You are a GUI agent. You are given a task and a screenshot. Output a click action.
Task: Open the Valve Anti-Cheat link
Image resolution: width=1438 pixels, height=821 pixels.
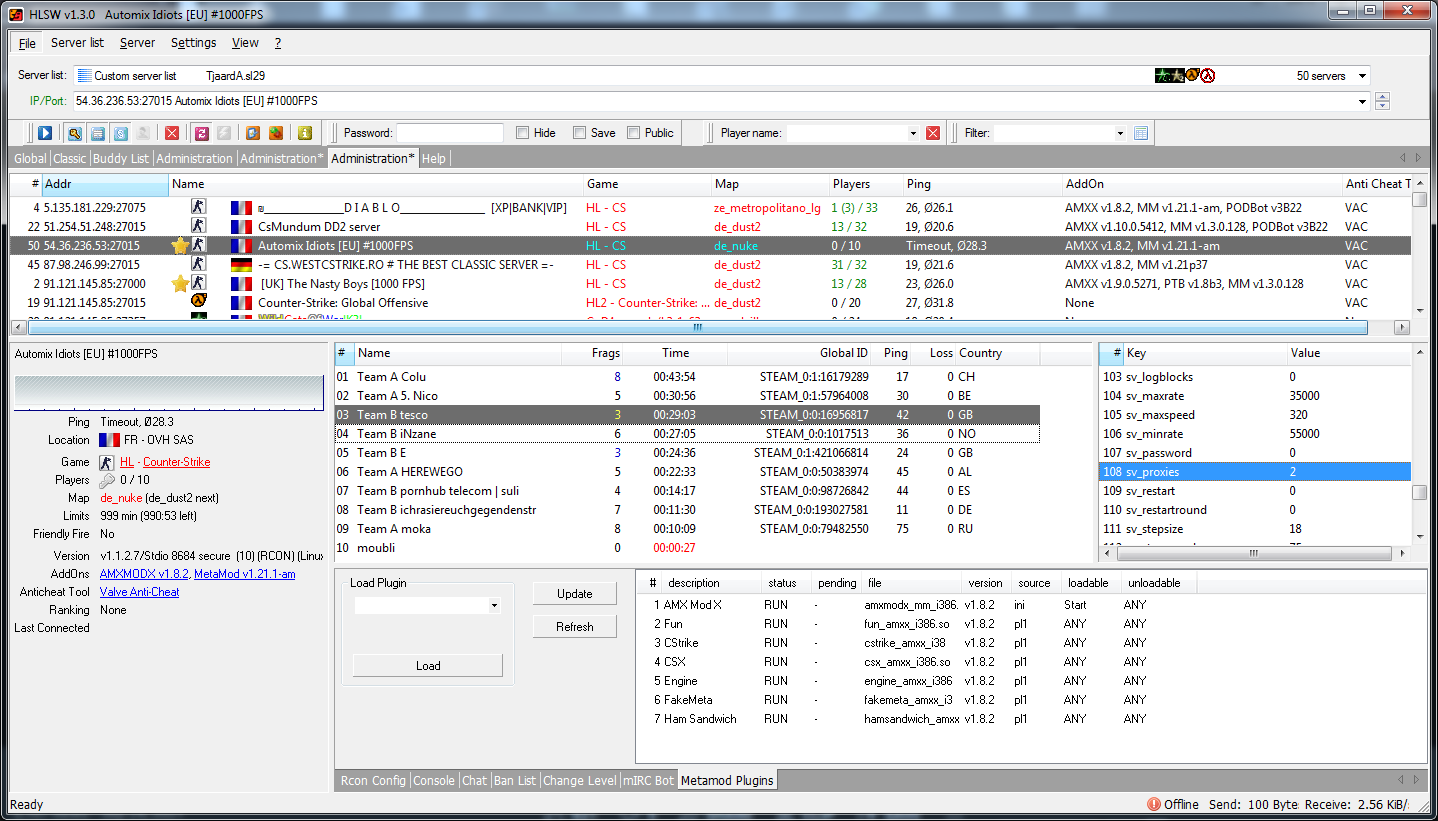(x=140, y=591)
